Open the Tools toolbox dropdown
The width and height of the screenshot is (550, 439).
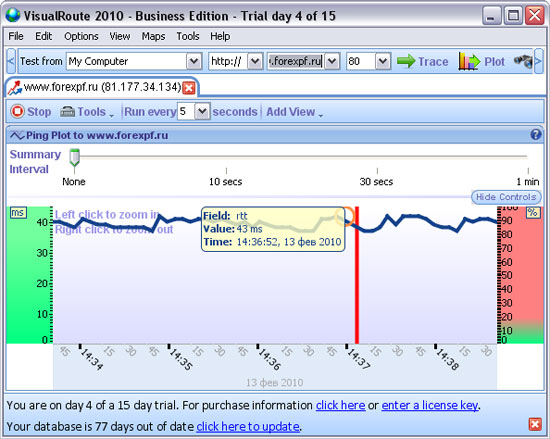pyautogui.click(x=87, y=112)
